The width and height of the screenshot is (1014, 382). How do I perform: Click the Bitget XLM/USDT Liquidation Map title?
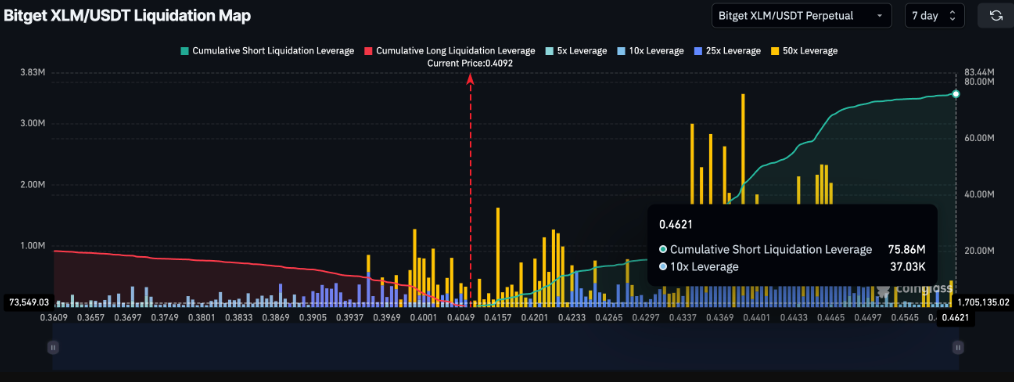pos(127,16)
